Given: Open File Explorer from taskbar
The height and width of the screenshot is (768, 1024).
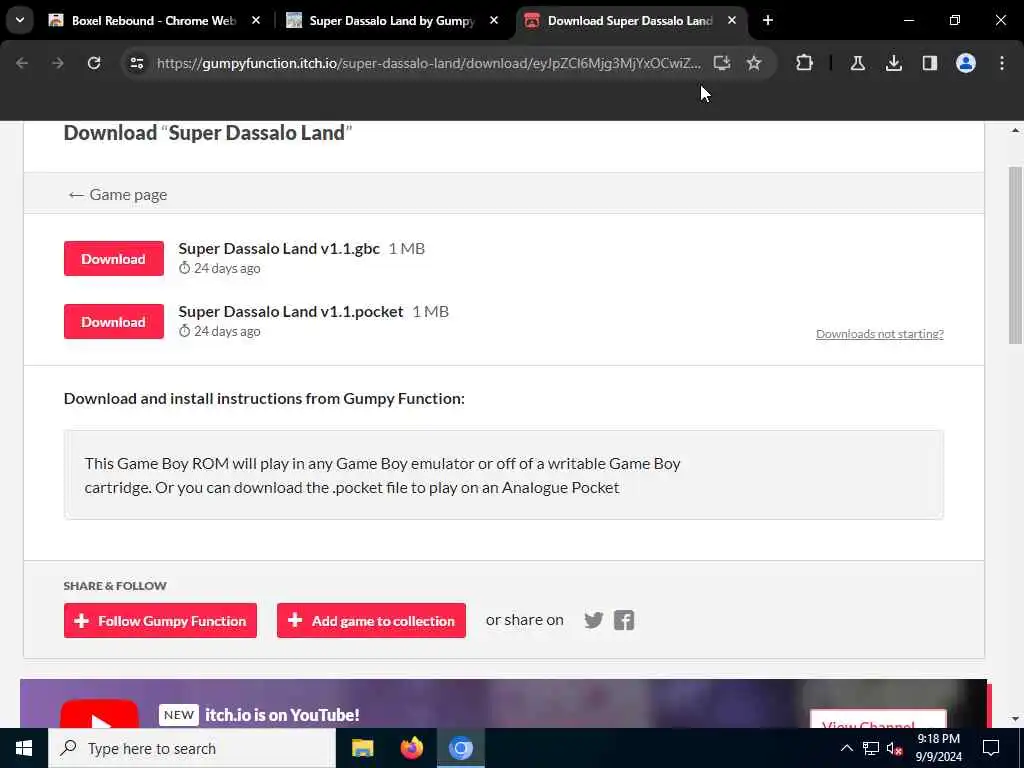Looking at the screenshot, I should (x=362, y=748).
